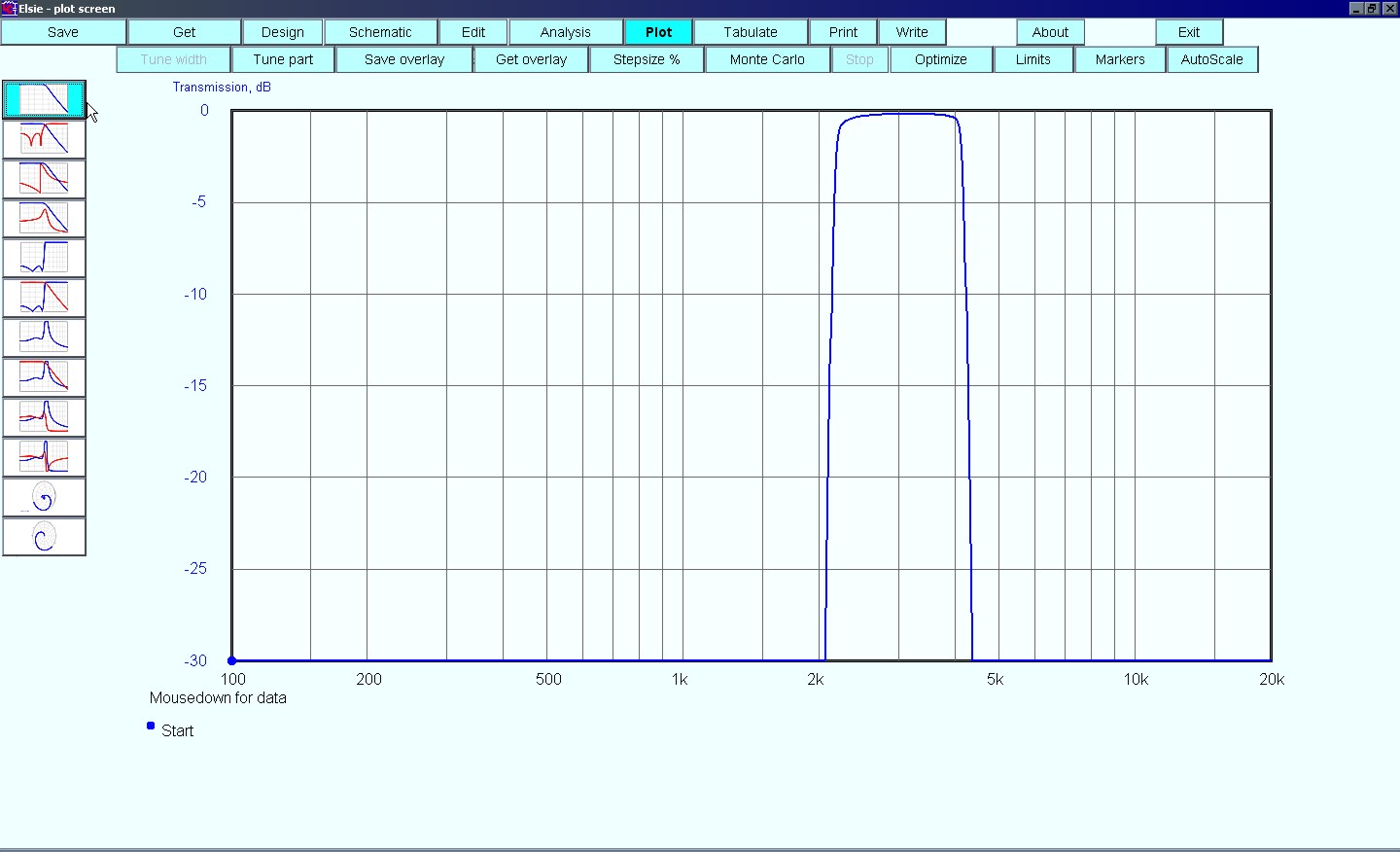Go to the Analysis screen
The width and height of the screenshot is (1400, 852).
coord(566,32)
